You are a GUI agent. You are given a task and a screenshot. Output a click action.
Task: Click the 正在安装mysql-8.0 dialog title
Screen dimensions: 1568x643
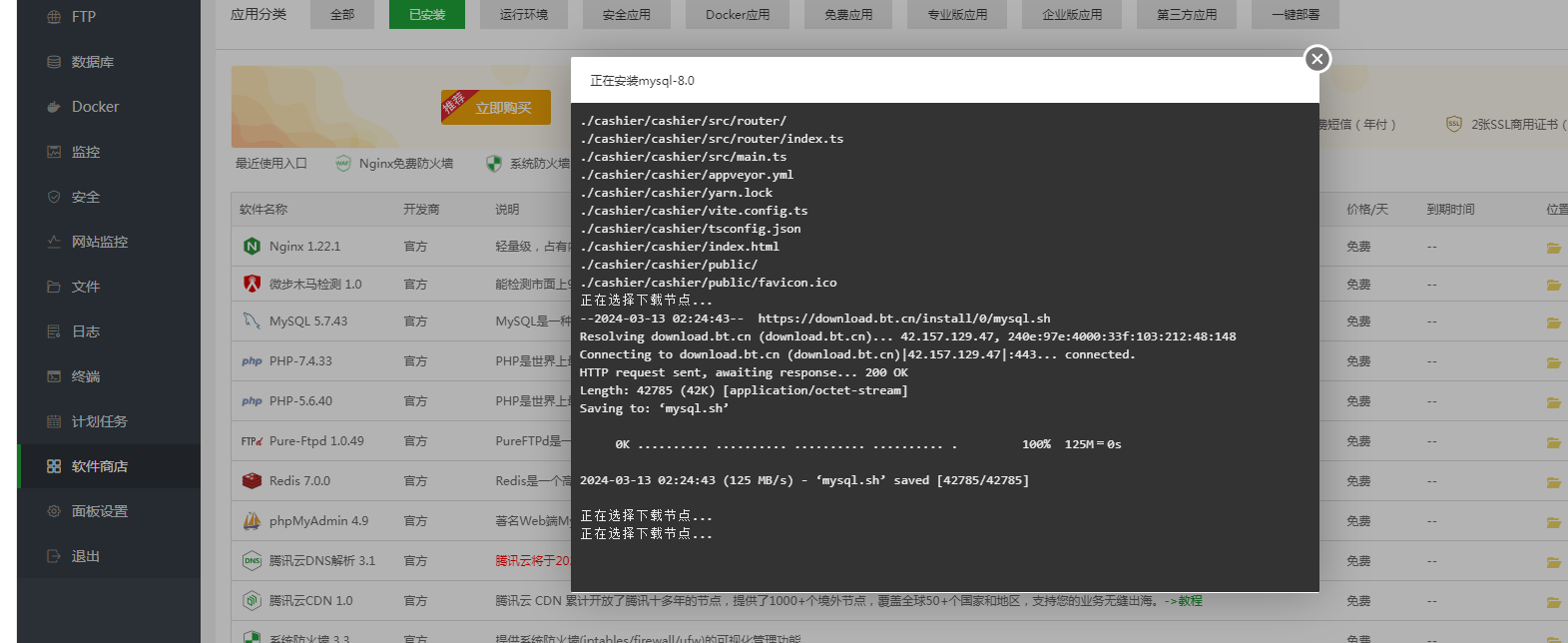point(642,81)
